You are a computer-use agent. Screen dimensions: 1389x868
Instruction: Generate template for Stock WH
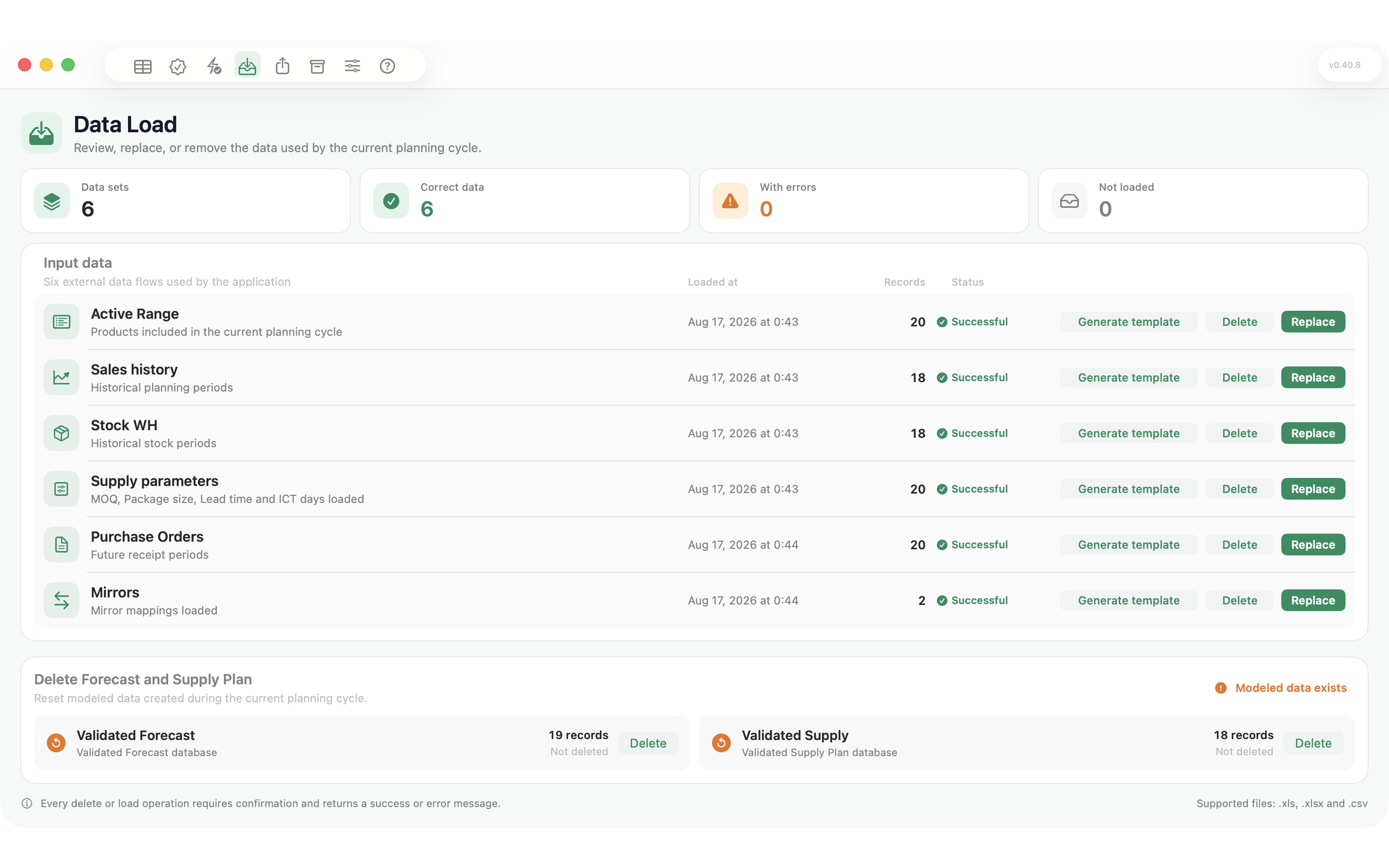[x=1129, y=433]
